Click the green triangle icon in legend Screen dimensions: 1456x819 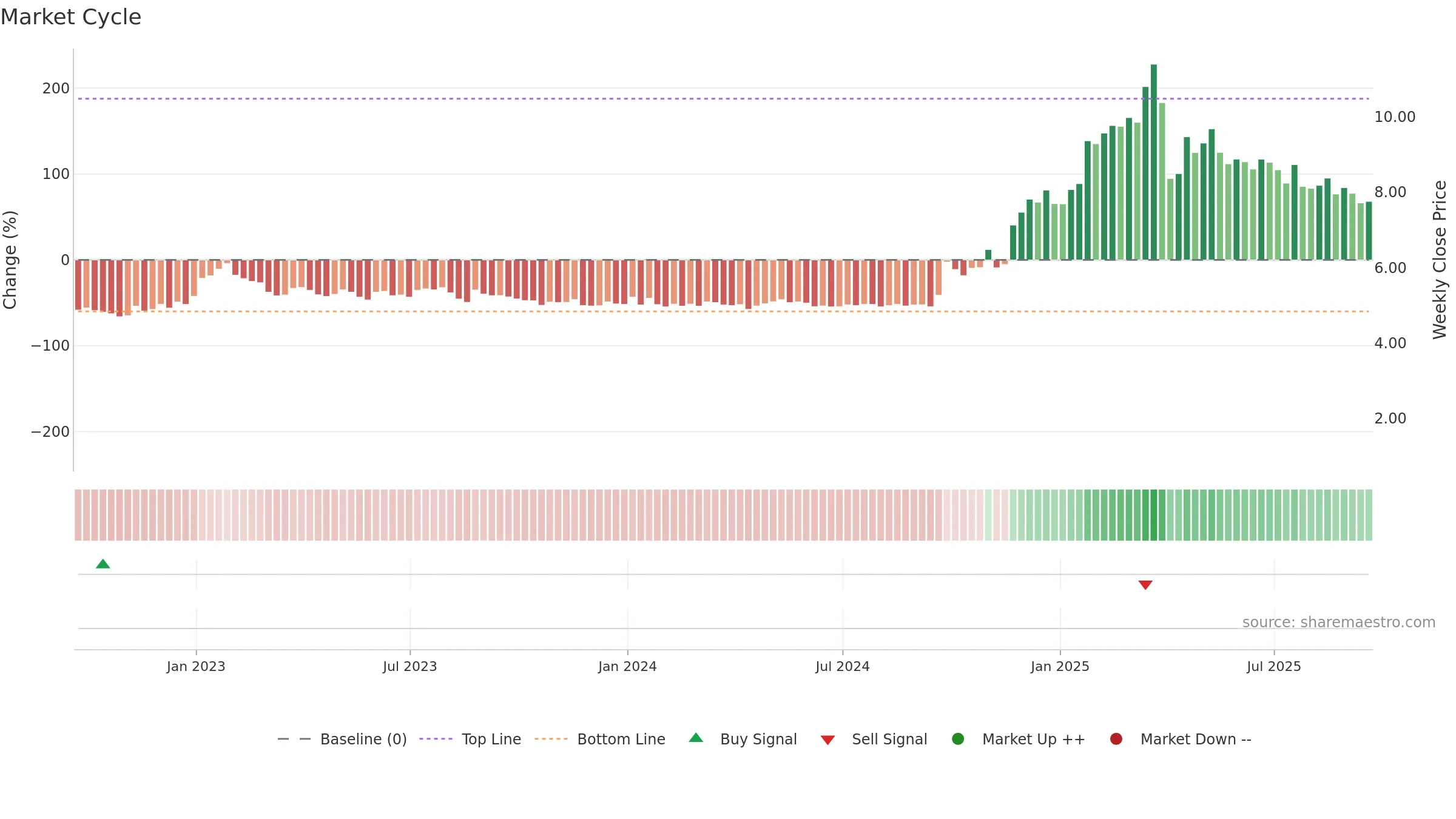click(696, 738)
